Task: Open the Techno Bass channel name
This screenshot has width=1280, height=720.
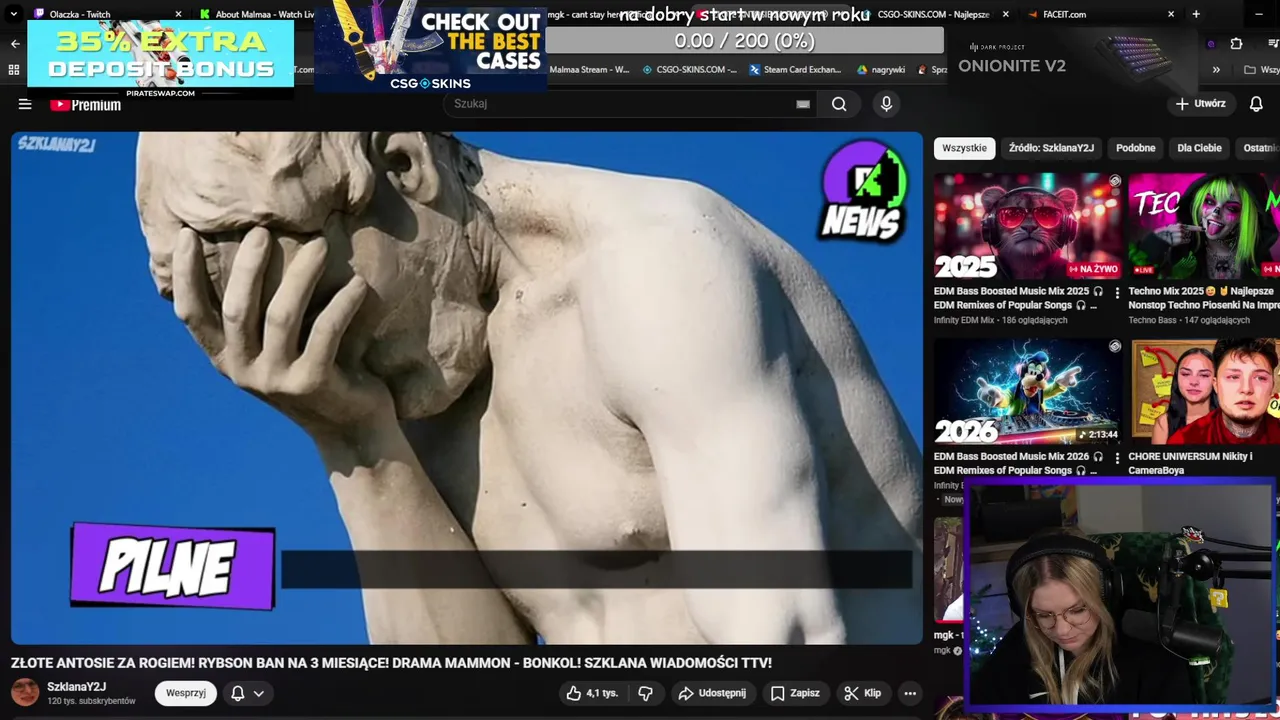Action: pos(1152,320)
